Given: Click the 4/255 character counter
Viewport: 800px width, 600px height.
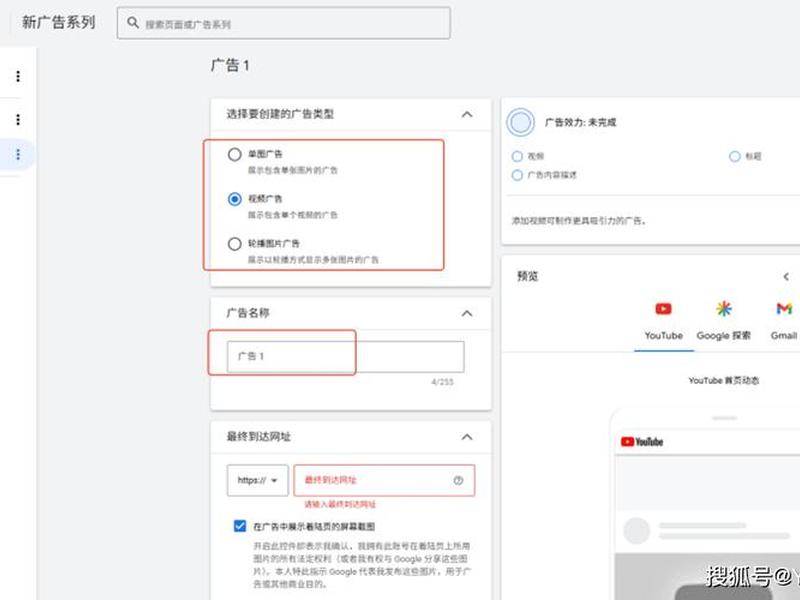Looking at the screenshot, I should pos(442,382).
